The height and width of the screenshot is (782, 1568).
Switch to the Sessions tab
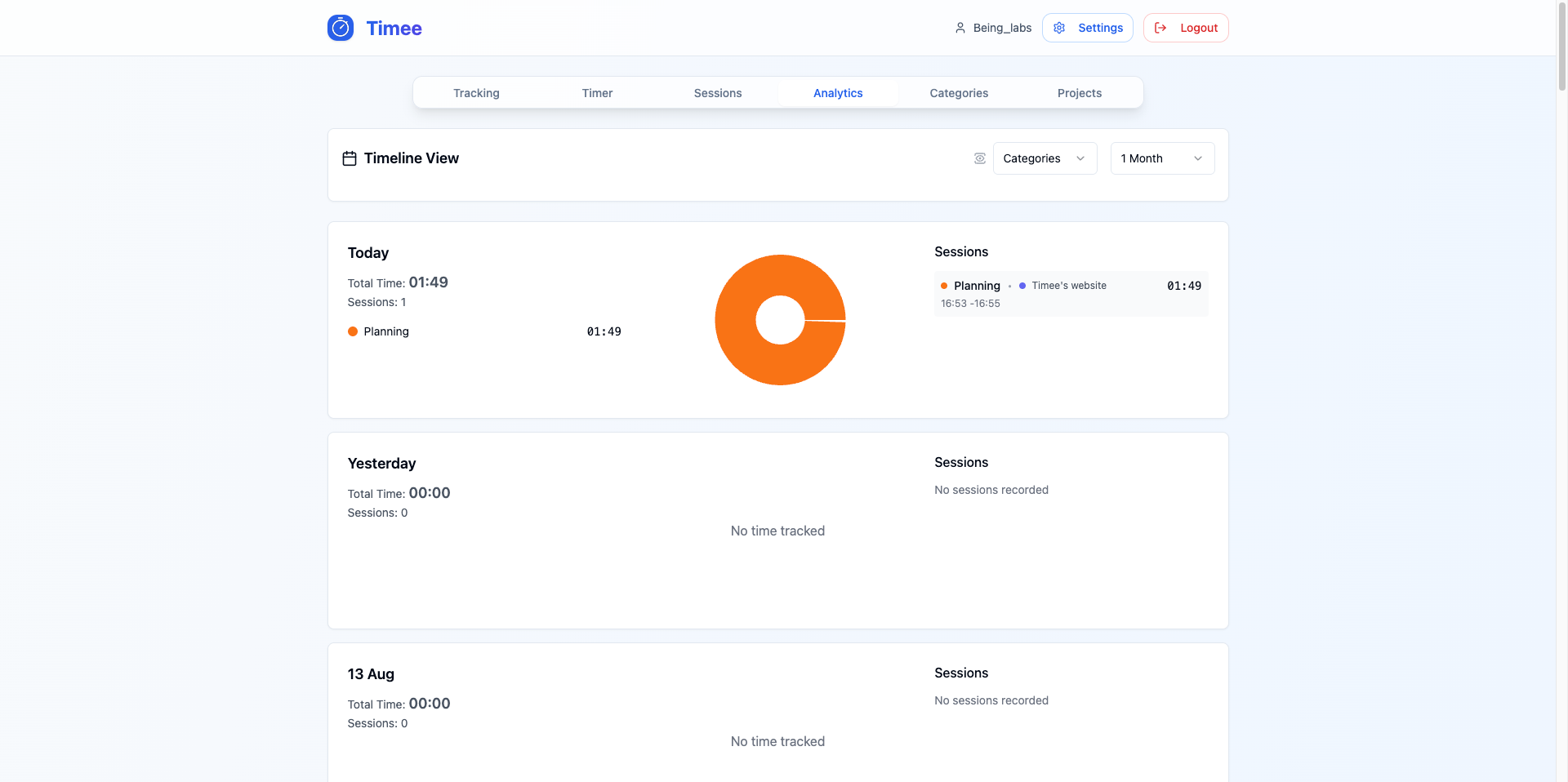point(717,92)
